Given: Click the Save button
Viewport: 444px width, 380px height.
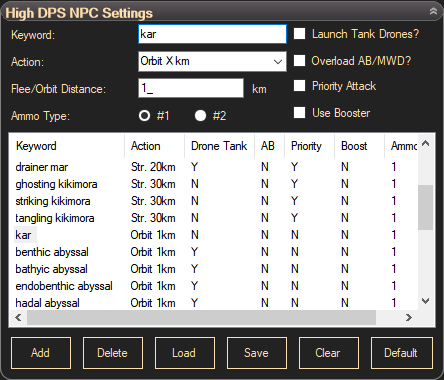Looking at the screenshot, I should [257, 353].
